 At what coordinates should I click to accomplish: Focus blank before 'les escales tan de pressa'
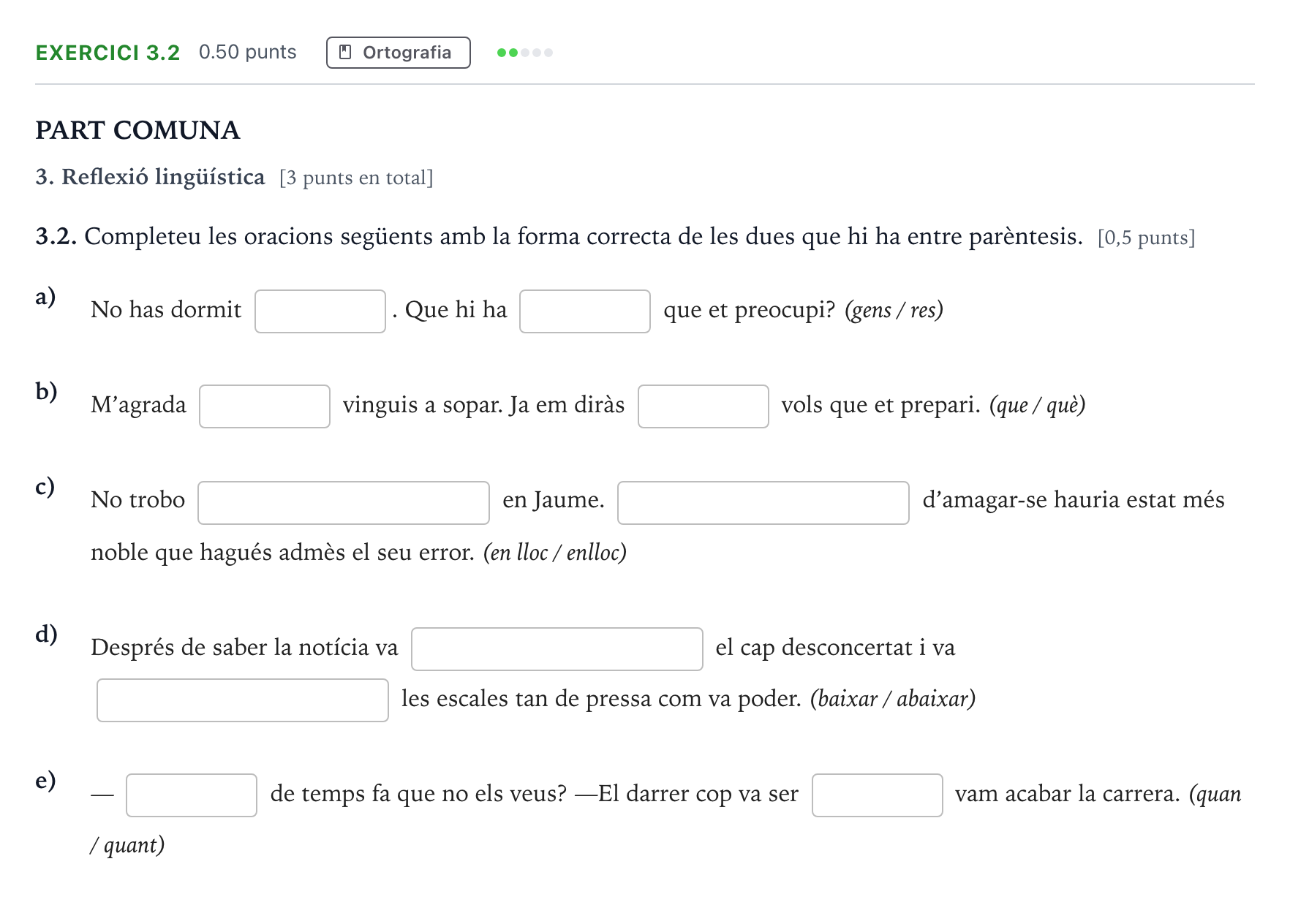click(x=243, y=700)
